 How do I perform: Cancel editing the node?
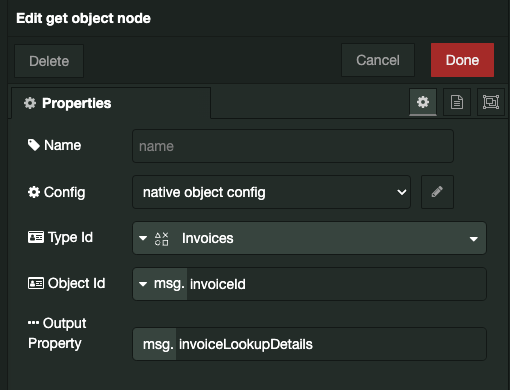point(378,60)
